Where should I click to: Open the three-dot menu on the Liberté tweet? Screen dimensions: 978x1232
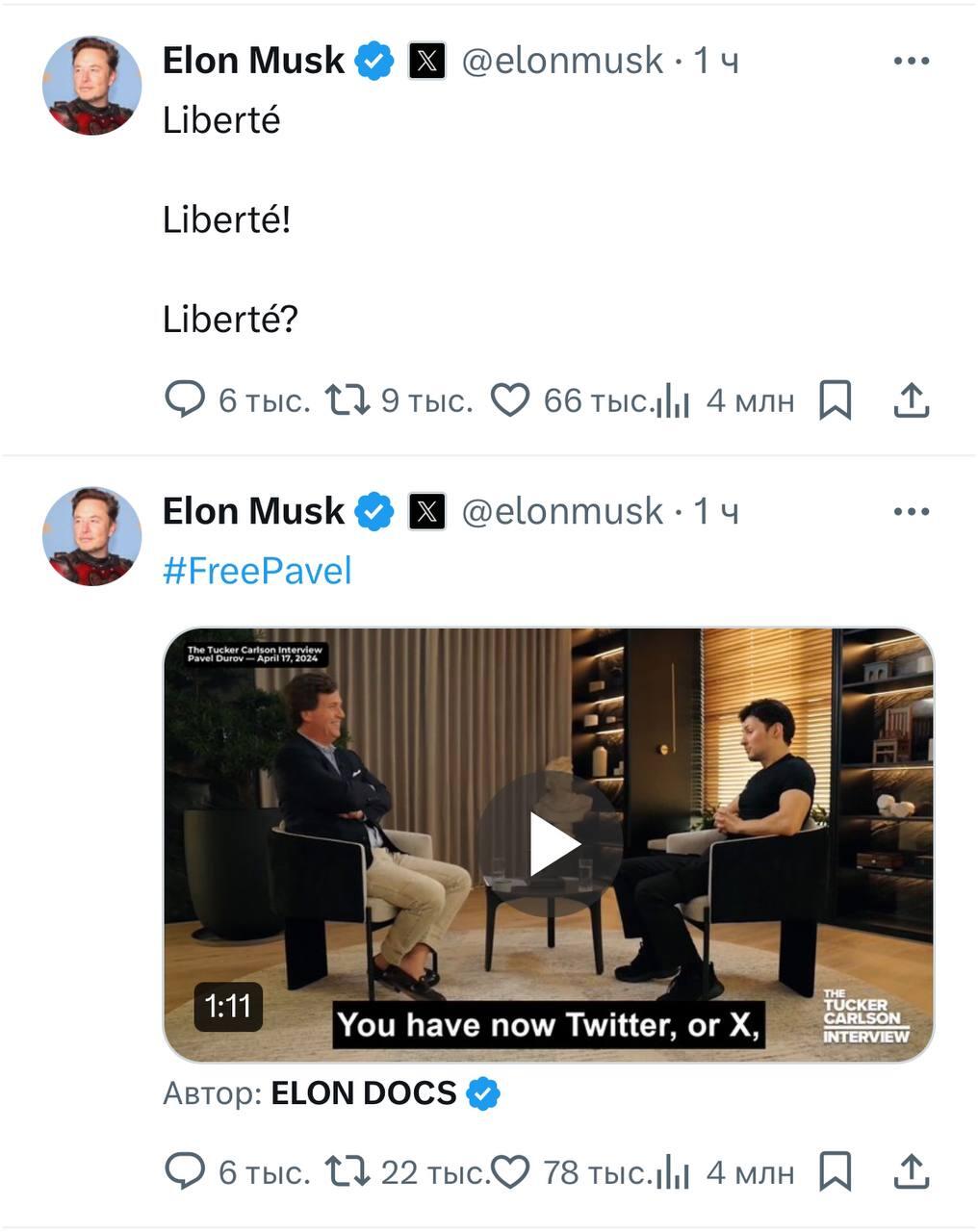coord(911,61)
